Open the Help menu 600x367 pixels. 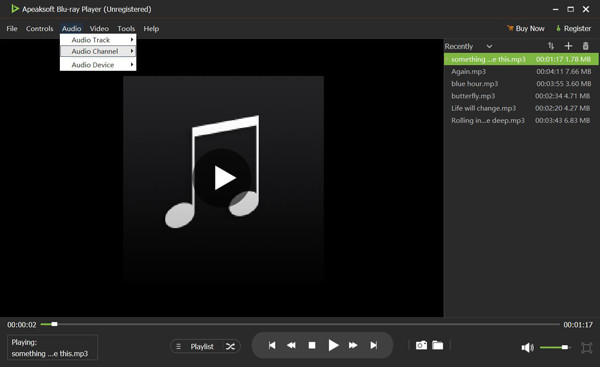pyautogui.click(x=151, y=29)
